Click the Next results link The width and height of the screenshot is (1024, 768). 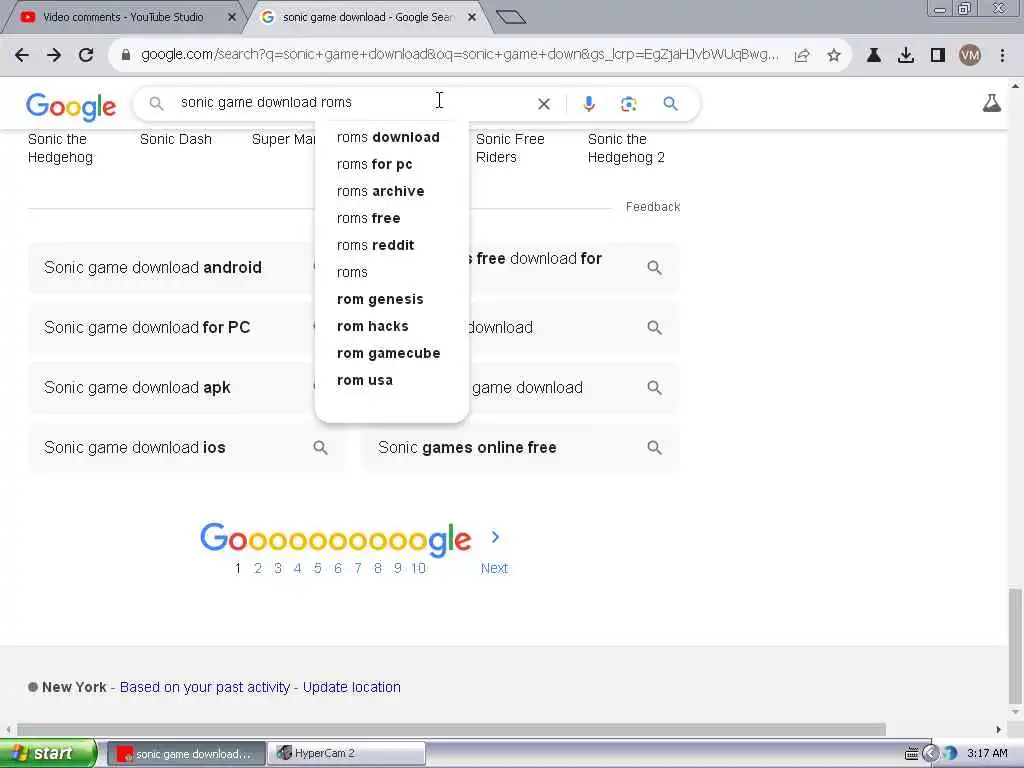(x=494, y=568)
